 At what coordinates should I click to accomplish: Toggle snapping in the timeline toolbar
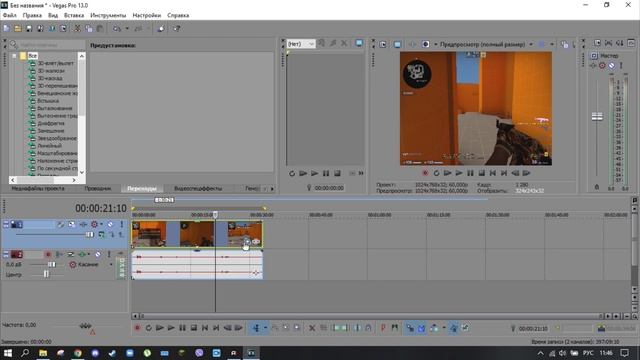coord(410,328)
